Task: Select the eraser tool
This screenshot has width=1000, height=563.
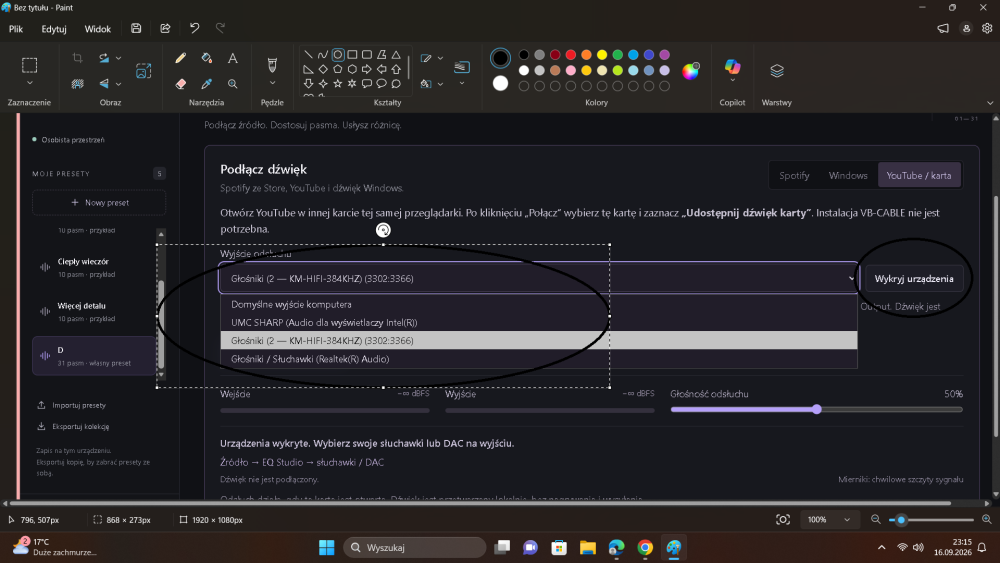Action: 180,84
